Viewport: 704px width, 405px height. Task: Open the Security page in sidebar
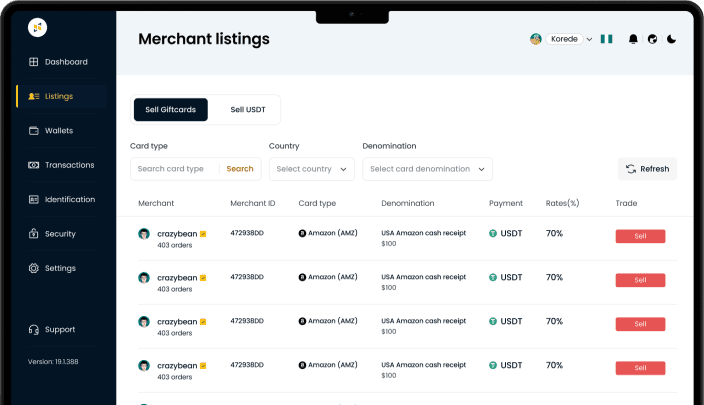coord(59,234)
